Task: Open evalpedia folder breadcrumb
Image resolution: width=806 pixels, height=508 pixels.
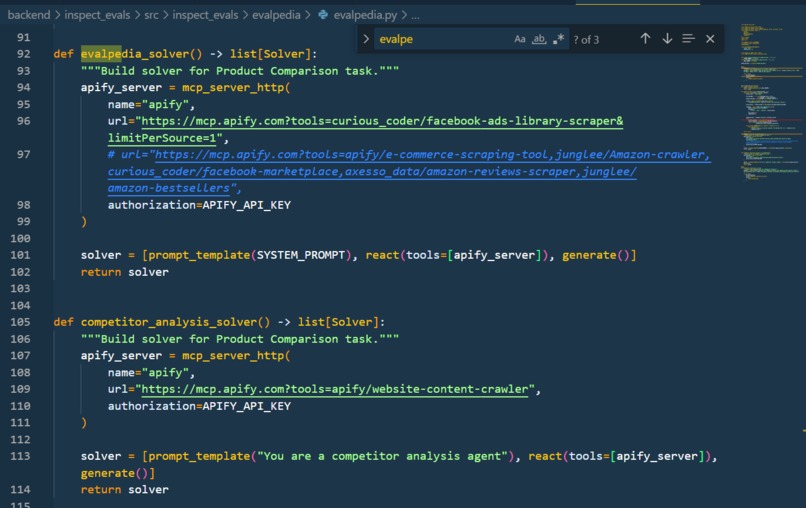Action: click(x=276, y=15)
